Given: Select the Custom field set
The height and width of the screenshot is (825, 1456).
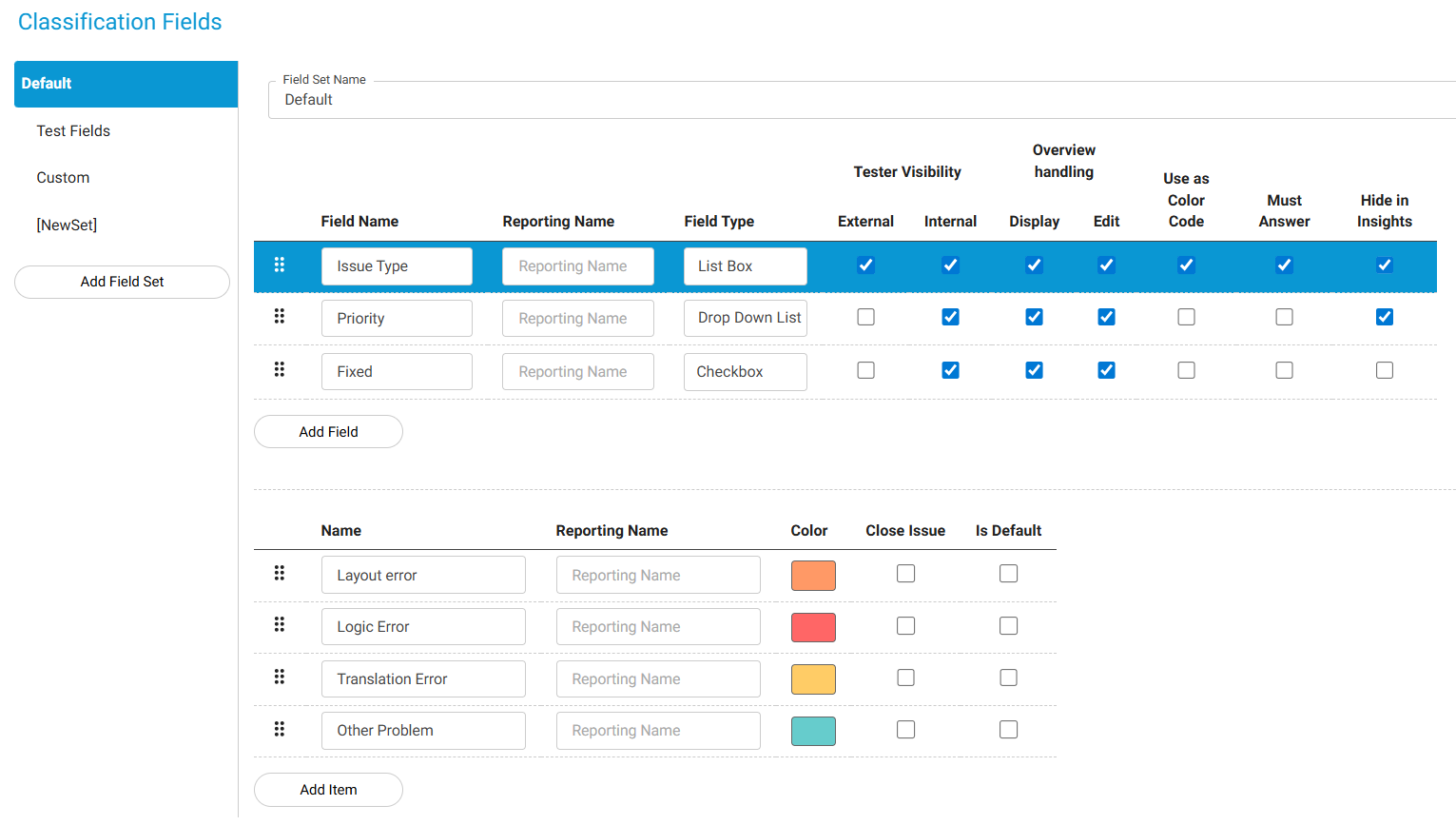Looking at the screenshot, I should coord(63,178).
